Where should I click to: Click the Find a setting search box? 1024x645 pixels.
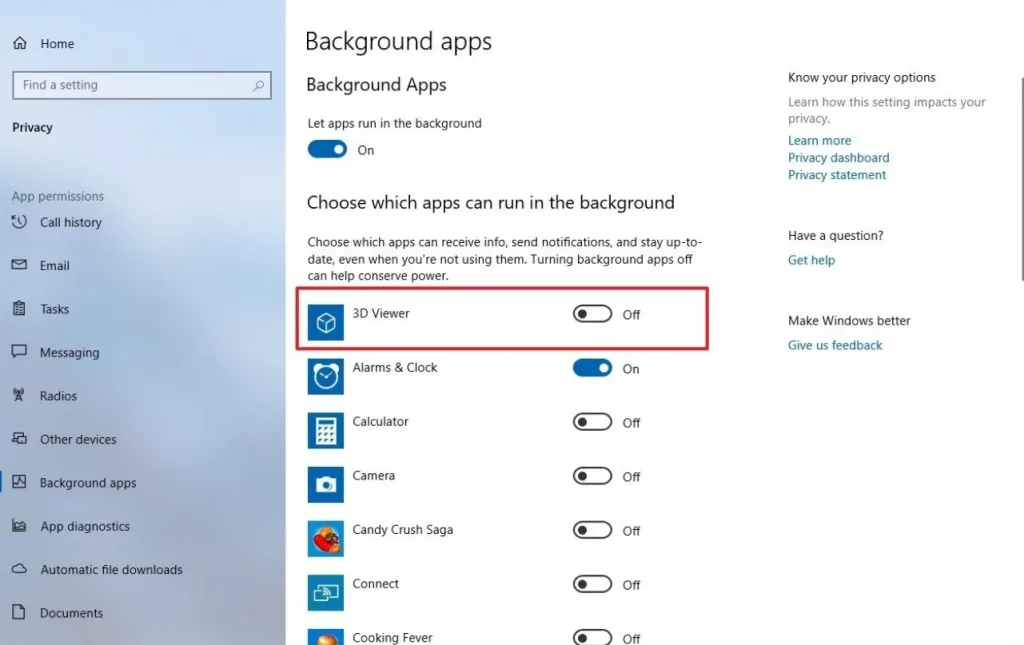tap(130, 86)
